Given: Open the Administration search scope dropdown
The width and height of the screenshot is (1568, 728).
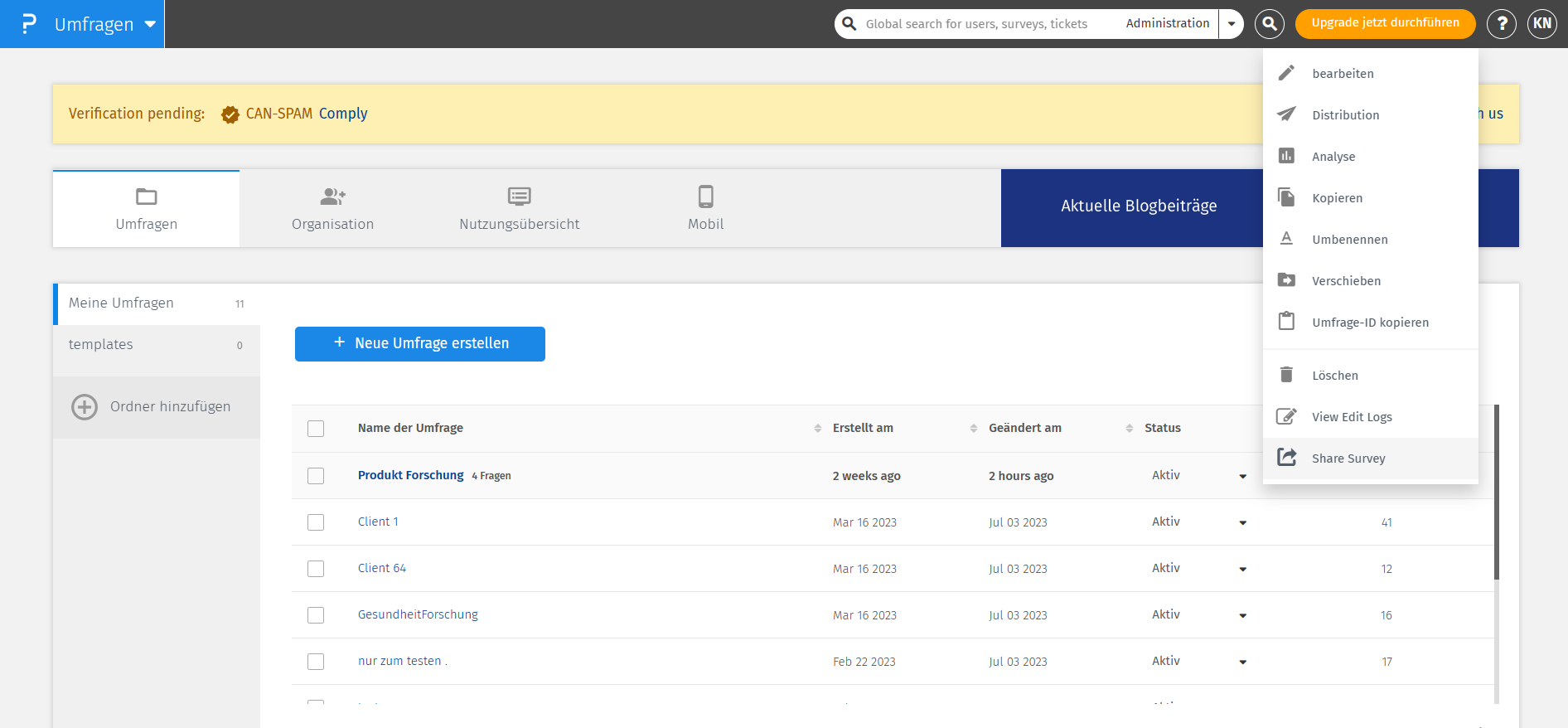Looking at the screenshot, I should [x=1232, y=24].
